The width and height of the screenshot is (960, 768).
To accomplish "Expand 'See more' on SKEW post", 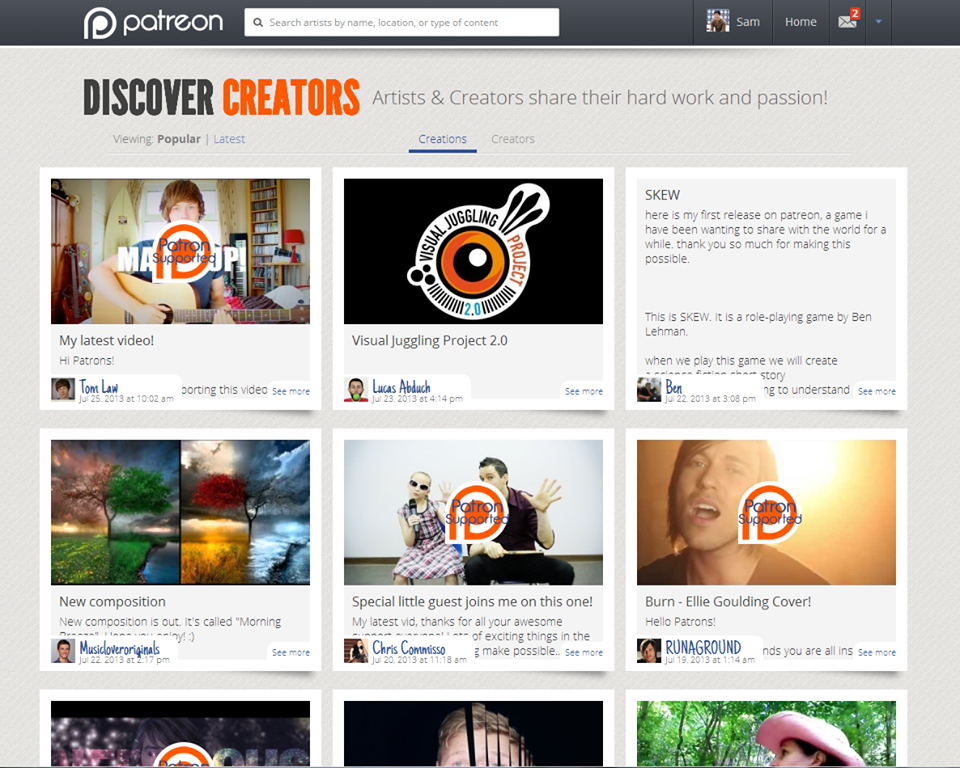I will coord(877,391).
